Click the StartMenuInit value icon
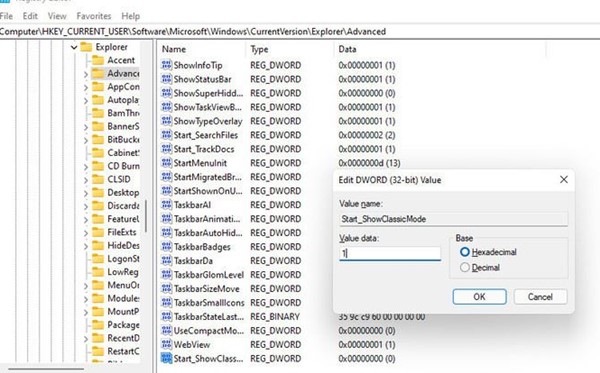The height and width of the screenshot is (373, 600). [166, 163]
